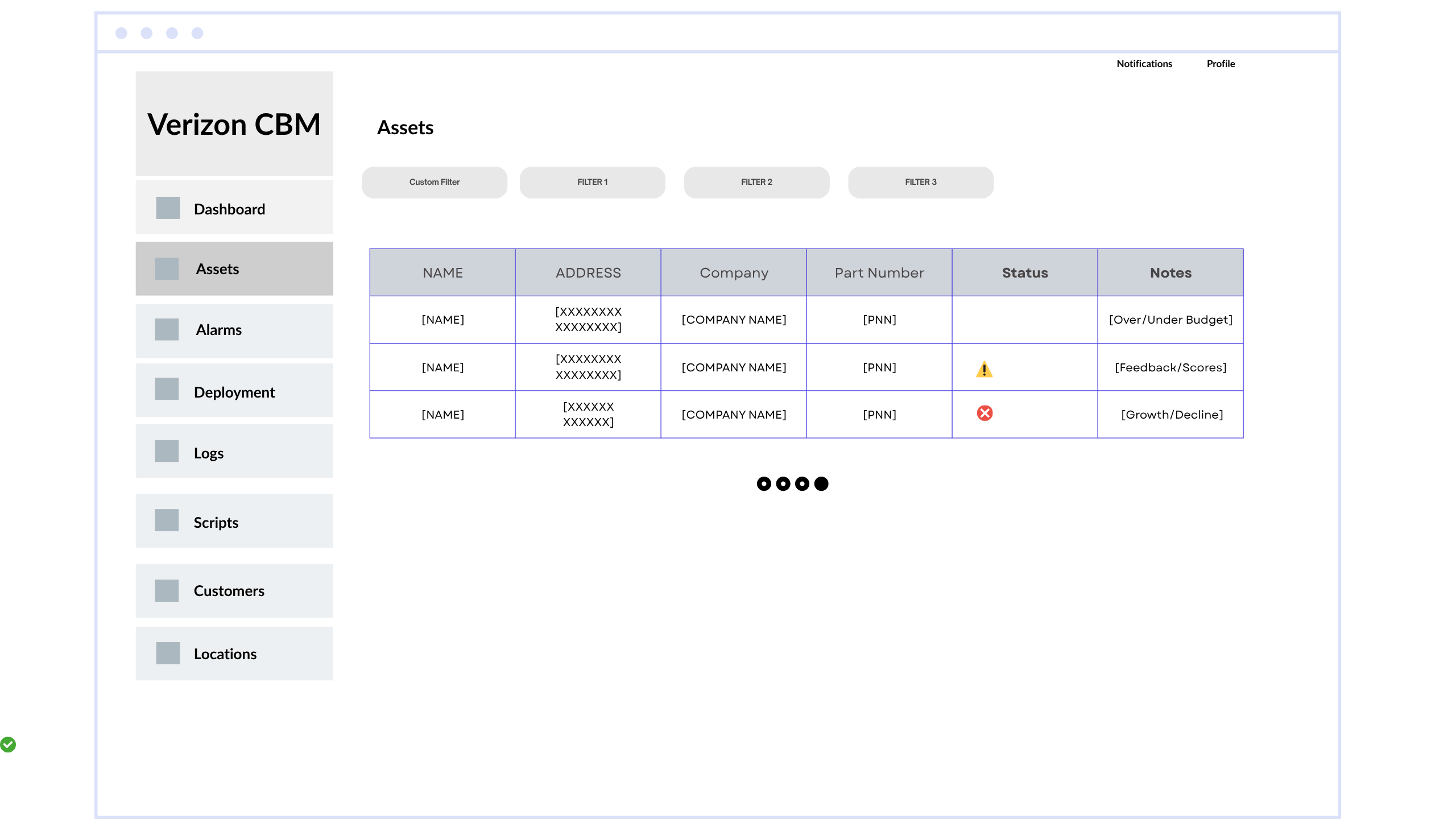
Task: Click the Alarms sidebar icon square
Action: point(167,329)
